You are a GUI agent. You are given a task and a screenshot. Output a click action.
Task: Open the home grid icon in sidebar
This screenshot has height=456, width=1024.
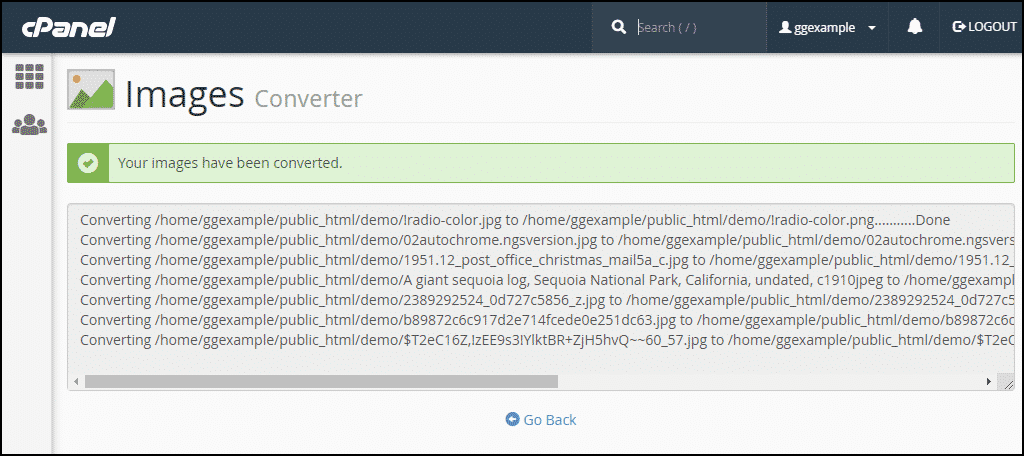[29, 76]
